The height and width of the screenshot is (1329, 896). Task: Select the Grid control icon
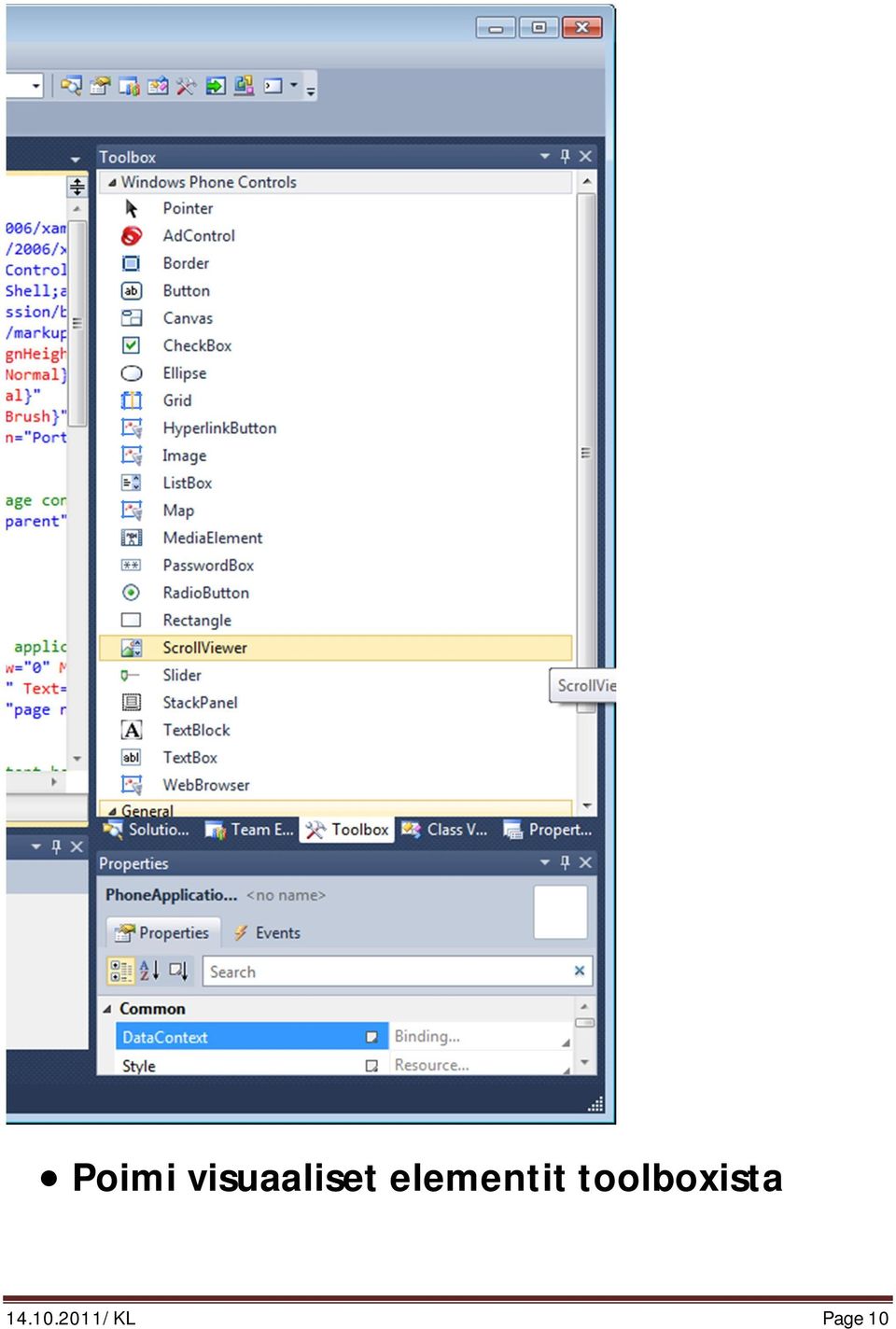click(x=132, y=400)
